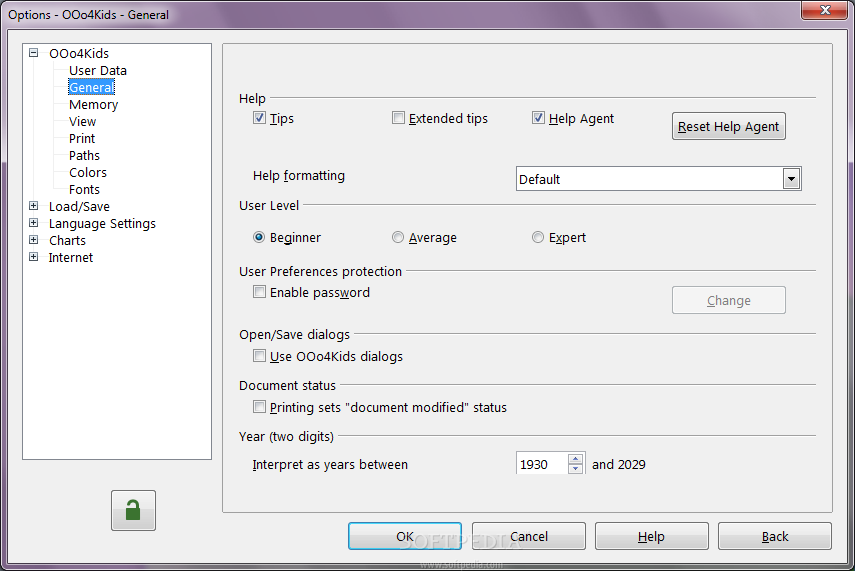Collapse the OOo4Kids tree node
The width and height of the screenshot is (855, 571).
[x=34, y=53]
